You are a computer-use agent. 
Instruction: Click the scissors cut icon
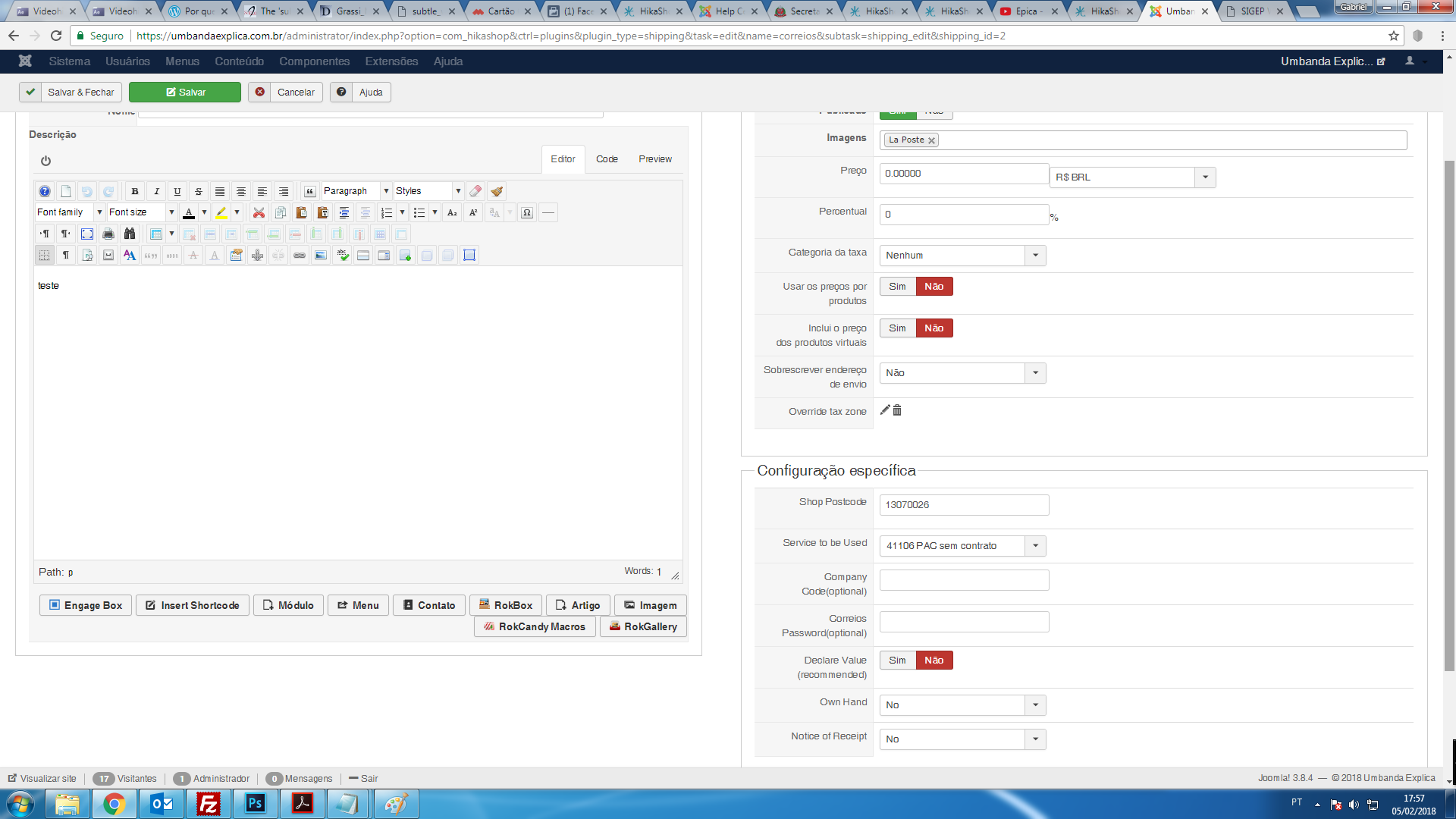(x=259, y=212)
